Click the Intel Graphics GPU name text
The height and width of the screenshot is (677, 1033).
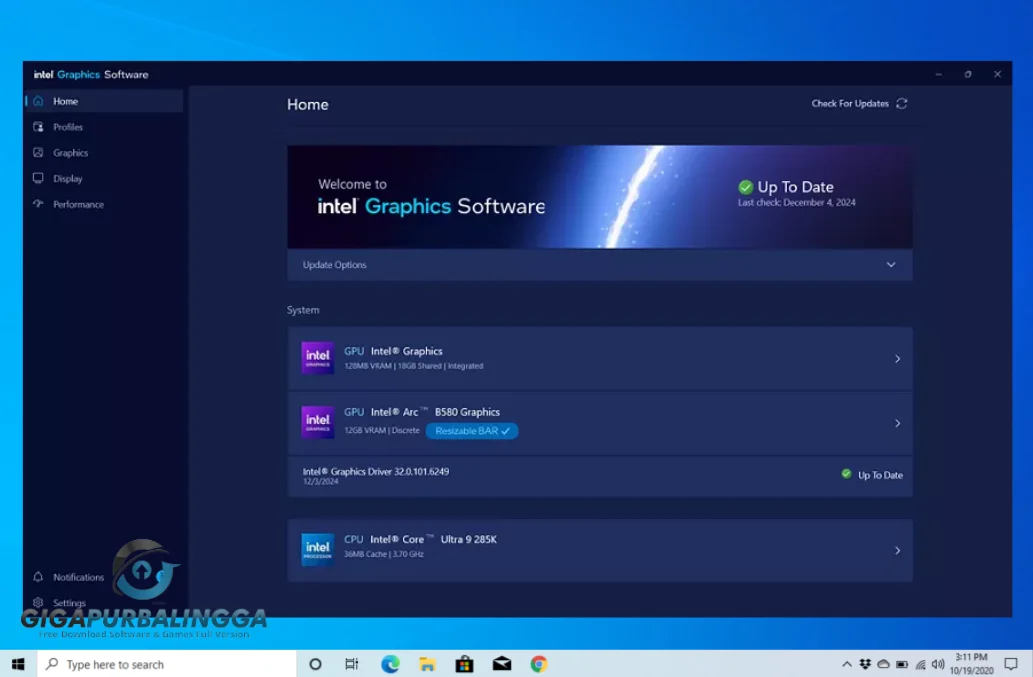click(406, 351)
